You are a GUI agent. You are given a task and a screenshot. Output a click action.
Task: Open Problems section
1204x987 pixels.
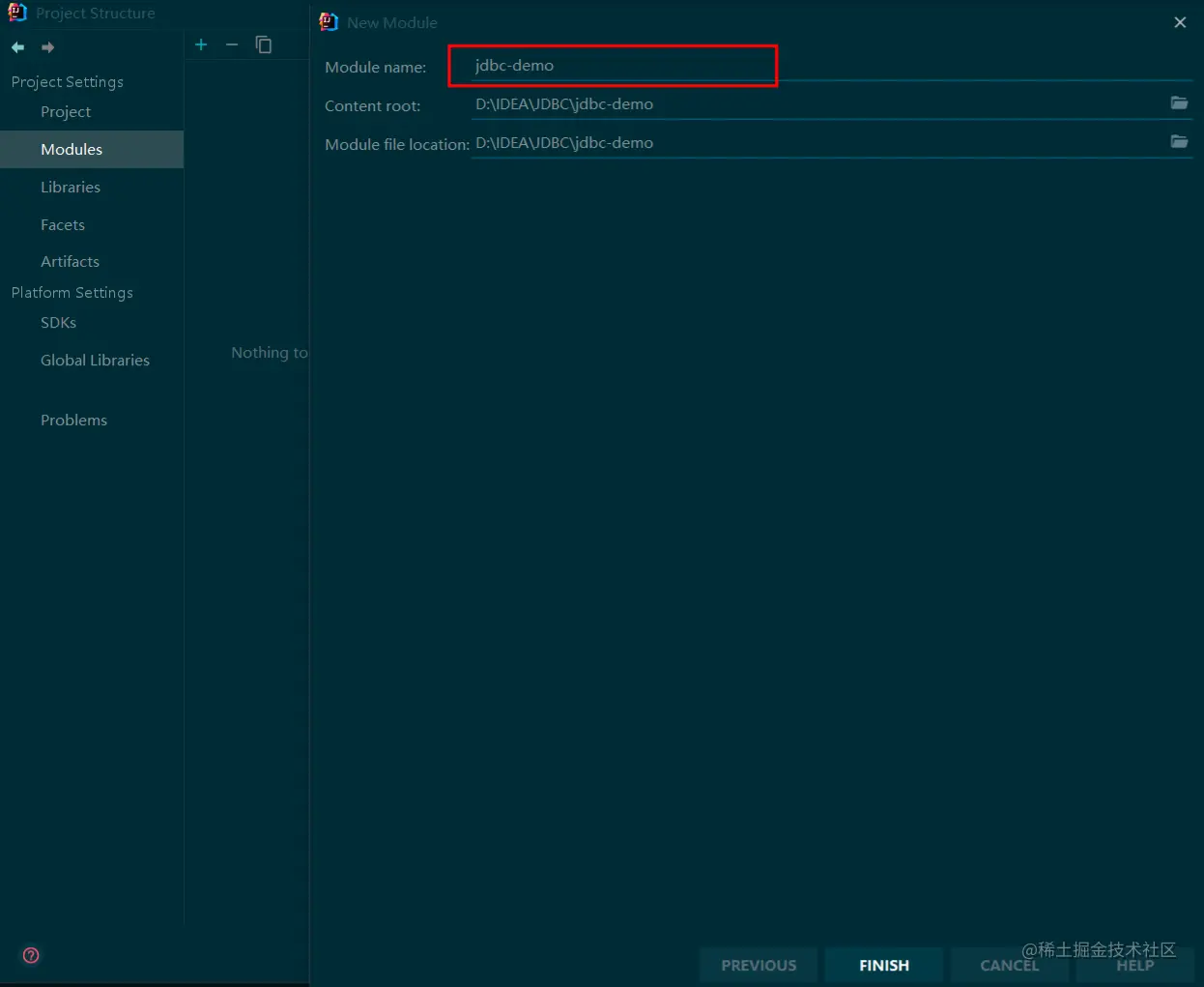tap(73, 420)
